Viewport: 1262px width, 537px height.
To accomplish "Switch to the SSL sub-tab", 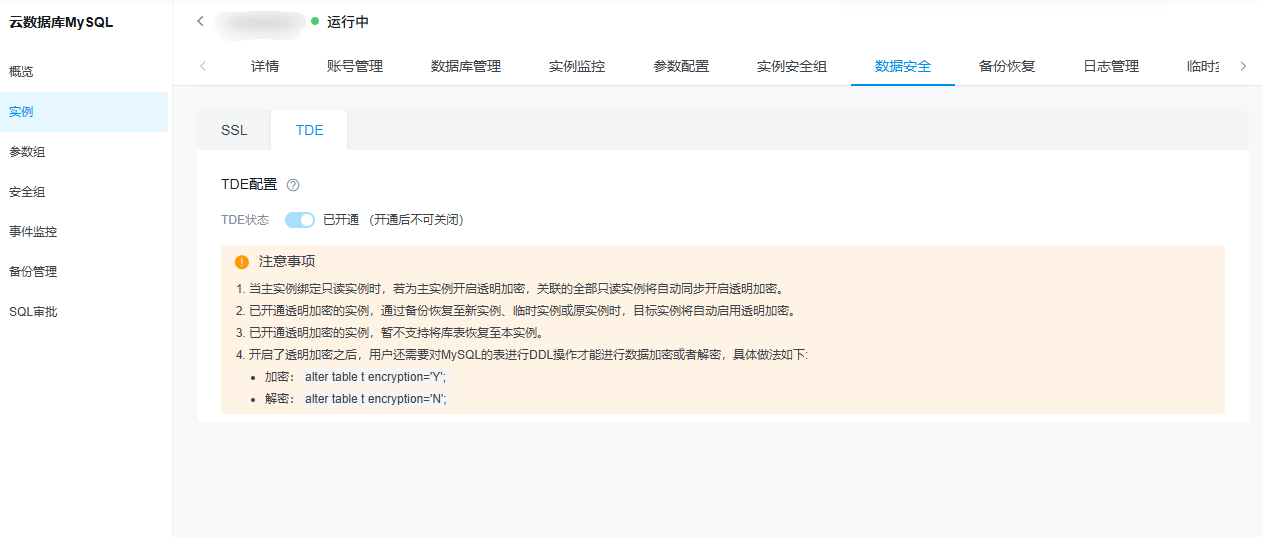I will pos(234,130).
